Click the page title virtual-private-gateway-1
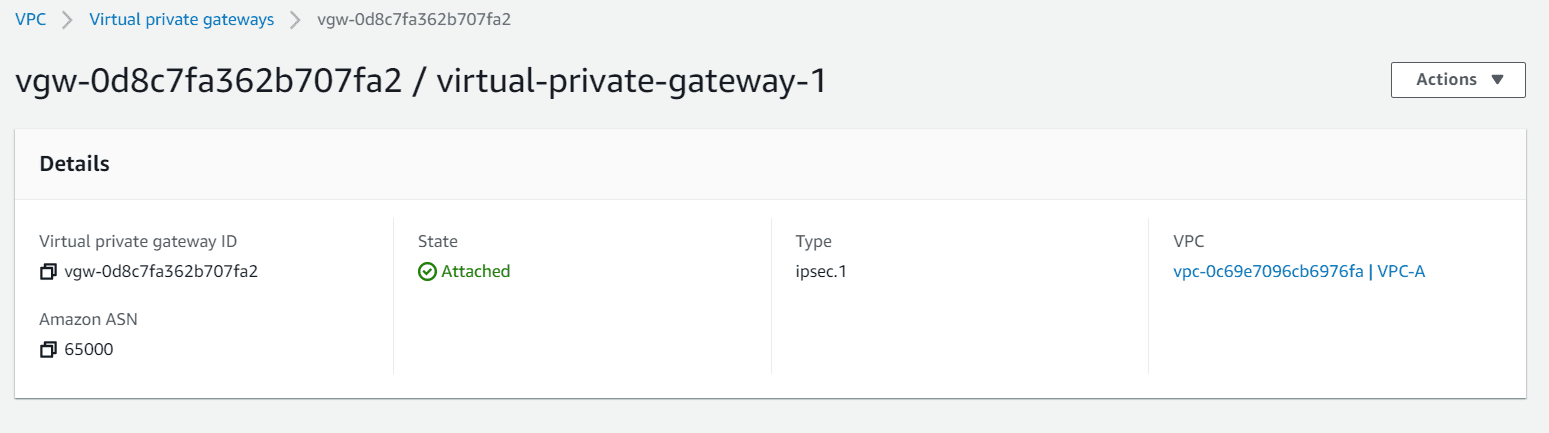 pyautogui.click(x=632, y=81)
